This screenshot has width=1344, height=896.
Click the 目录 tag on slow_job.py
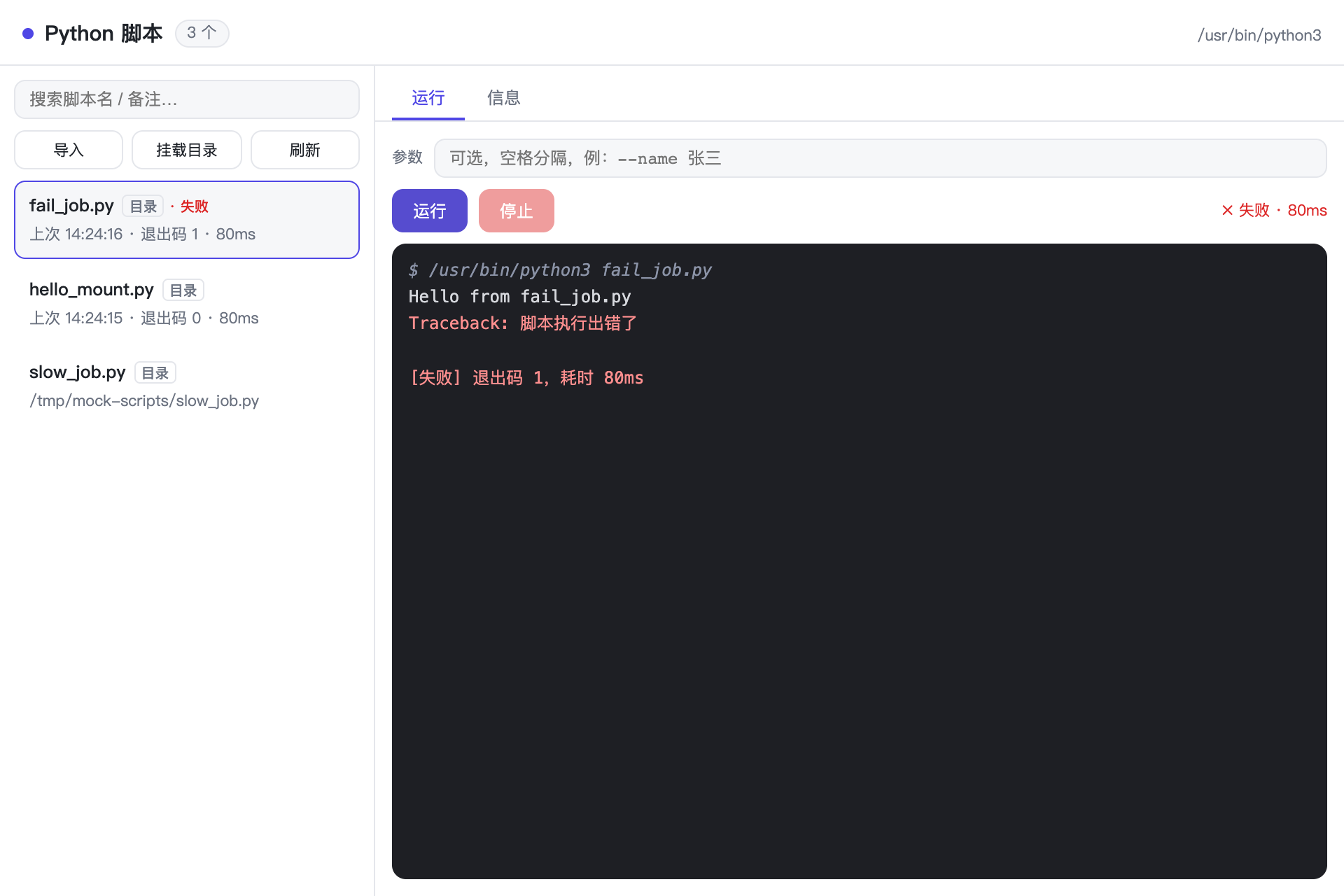[155, 372]
